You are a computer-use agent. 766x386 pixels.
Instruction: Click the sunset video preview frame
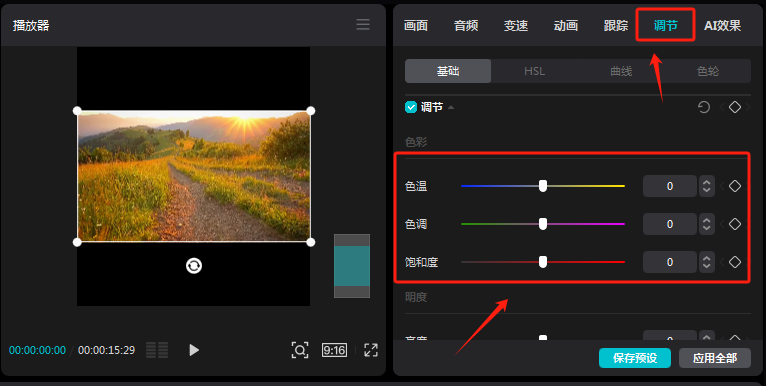click(194, 176)
